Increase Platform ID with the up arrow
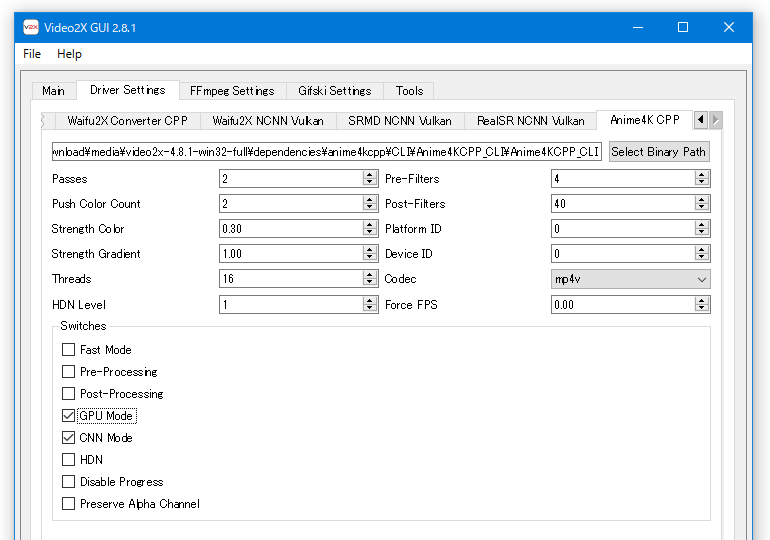 coord(702,225)
